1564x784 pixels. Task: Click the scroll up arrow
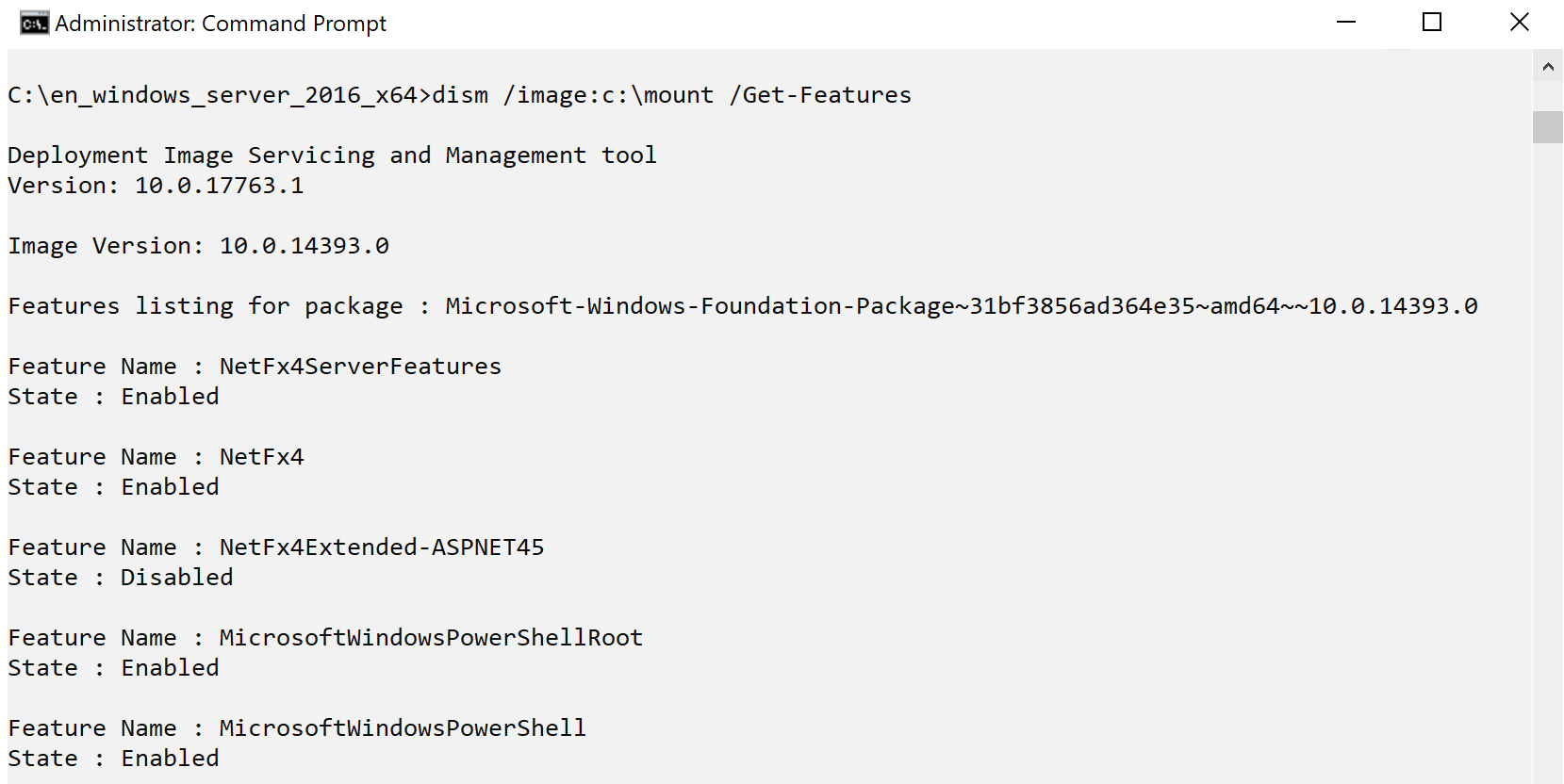click(x=1547, y=67)
